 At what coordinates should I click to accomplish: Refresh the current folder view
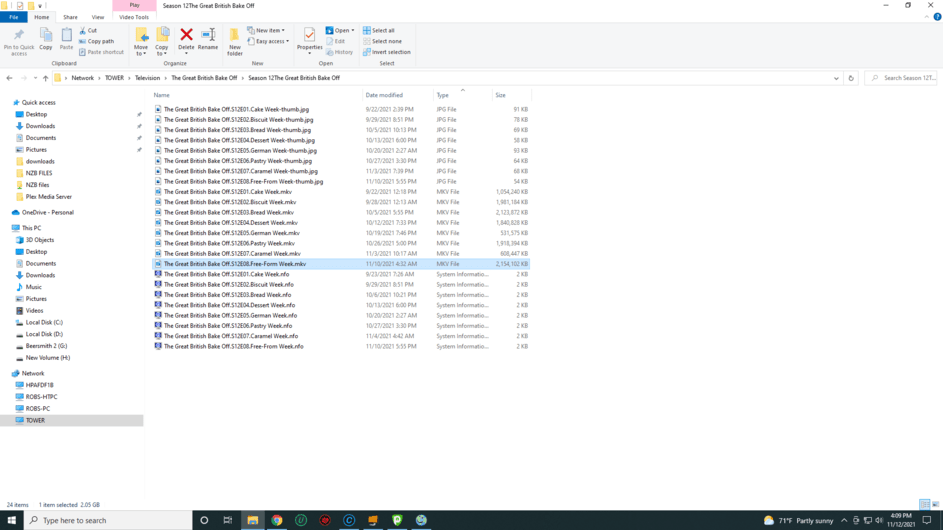[x=851, y=78]
